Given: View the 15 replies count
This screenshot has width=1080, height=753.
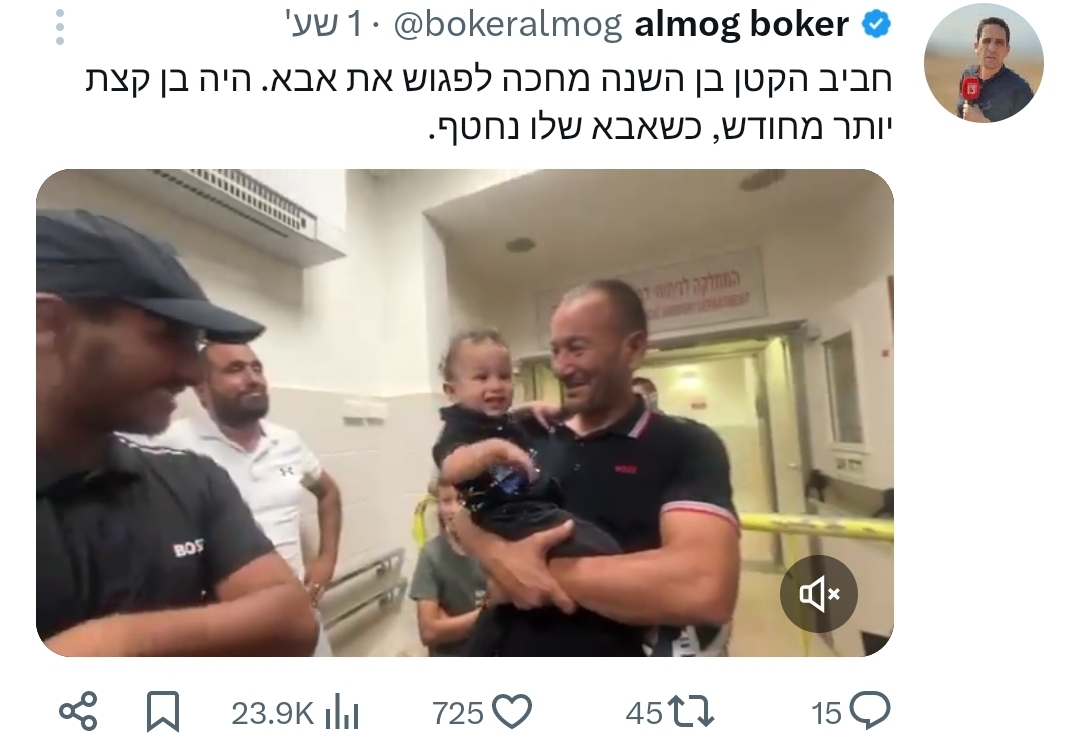Looking at the screenshot, I should click(827, 713).
